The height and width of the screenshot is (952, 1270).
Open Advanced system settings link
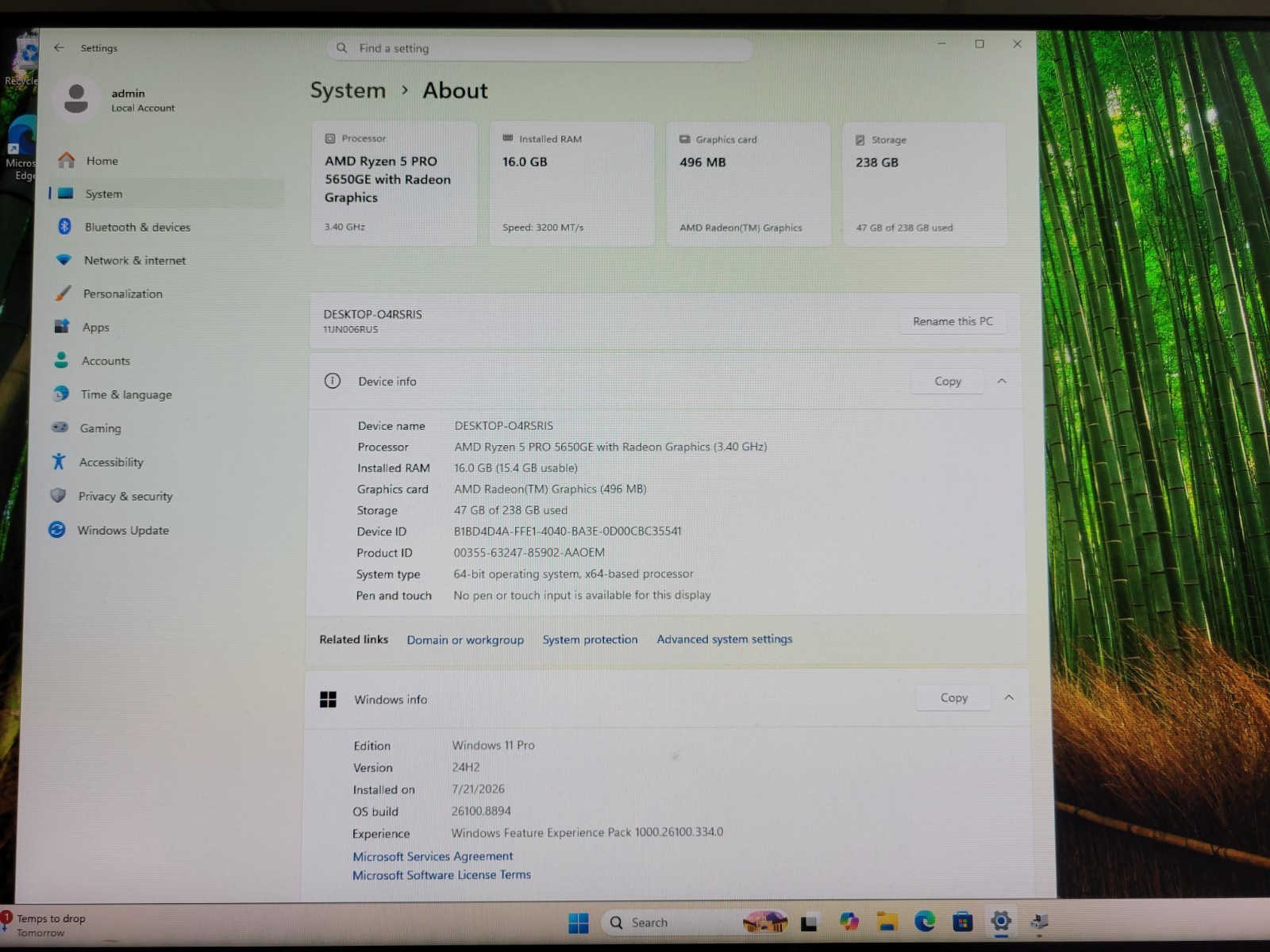click(x=724, y=639)
